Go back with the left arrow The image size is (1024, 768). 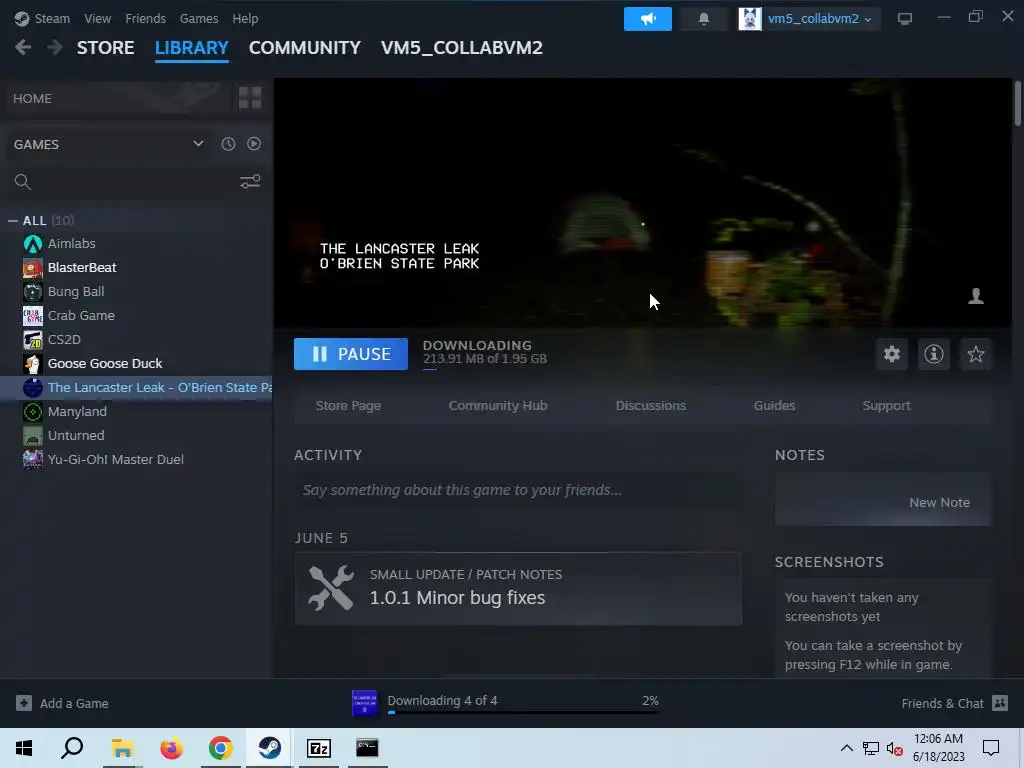tap(23, 47)
